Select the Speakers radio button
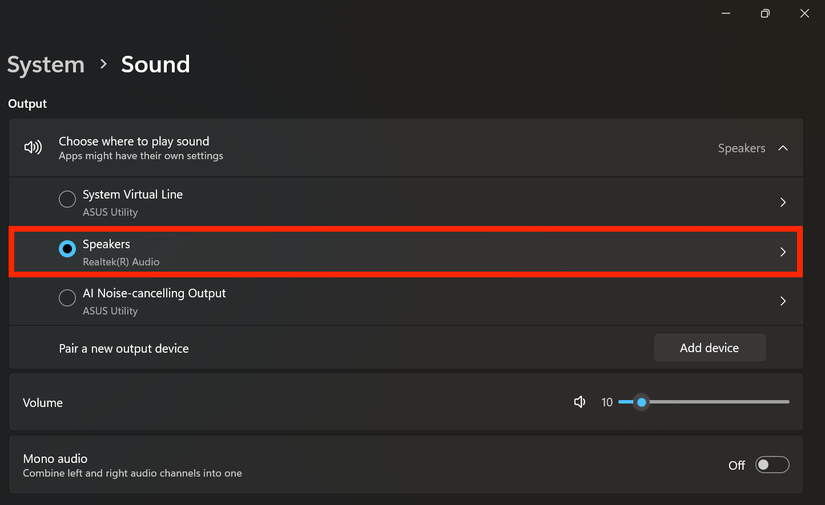825x505 pixels. click(x=67, y=249)
